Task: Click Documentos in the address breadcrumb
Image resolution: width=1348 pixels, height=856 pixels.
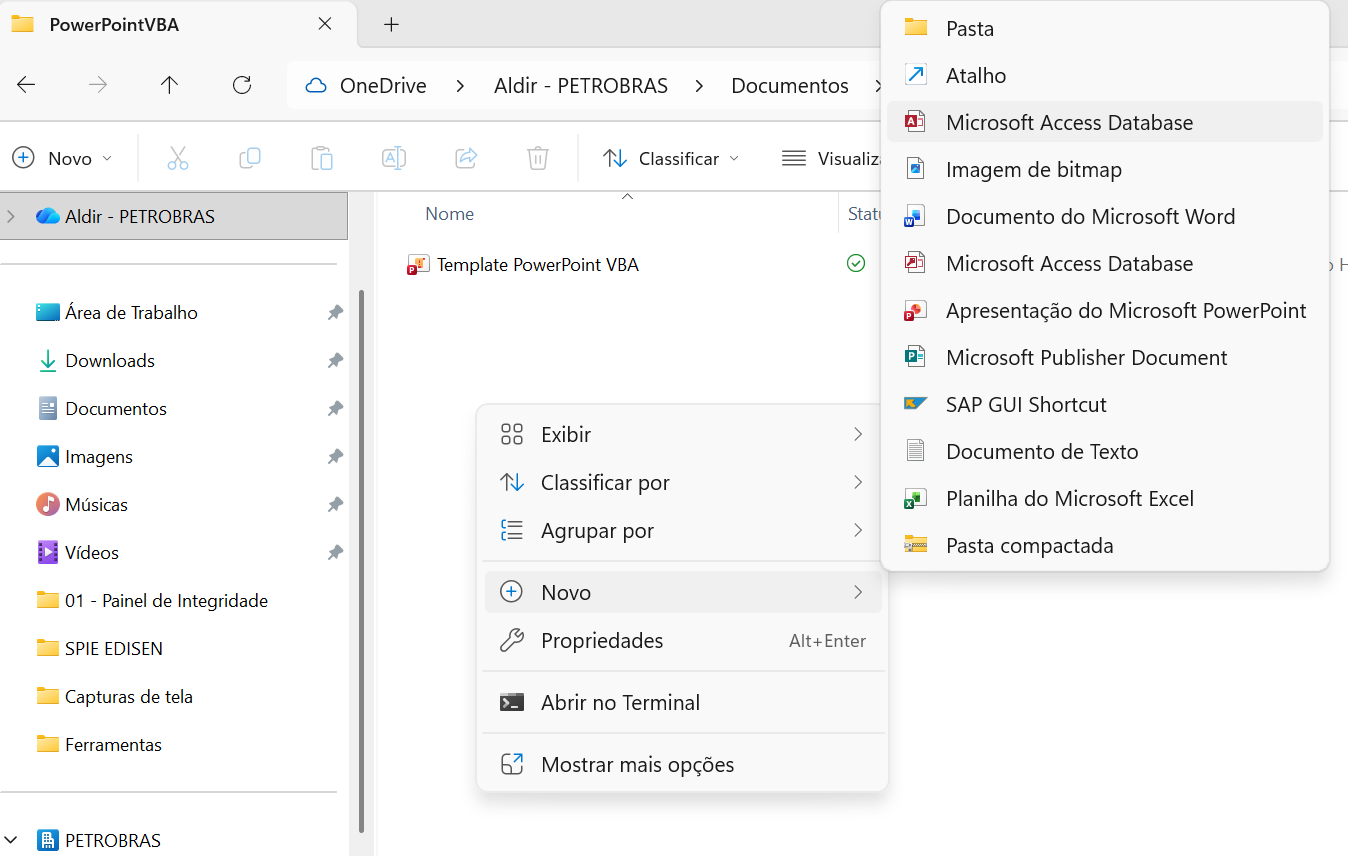Action: coord(789,85)
